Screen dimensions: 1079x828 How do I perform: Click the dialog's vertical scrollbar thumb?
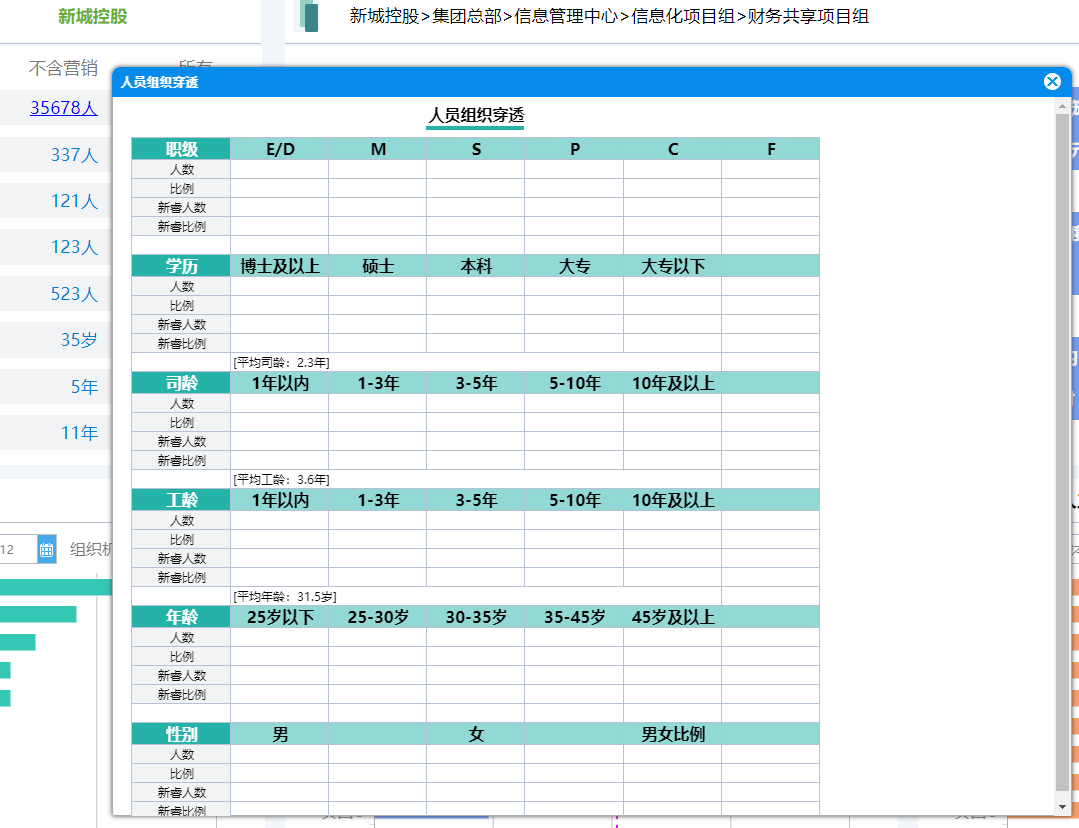coord(1062,452)
